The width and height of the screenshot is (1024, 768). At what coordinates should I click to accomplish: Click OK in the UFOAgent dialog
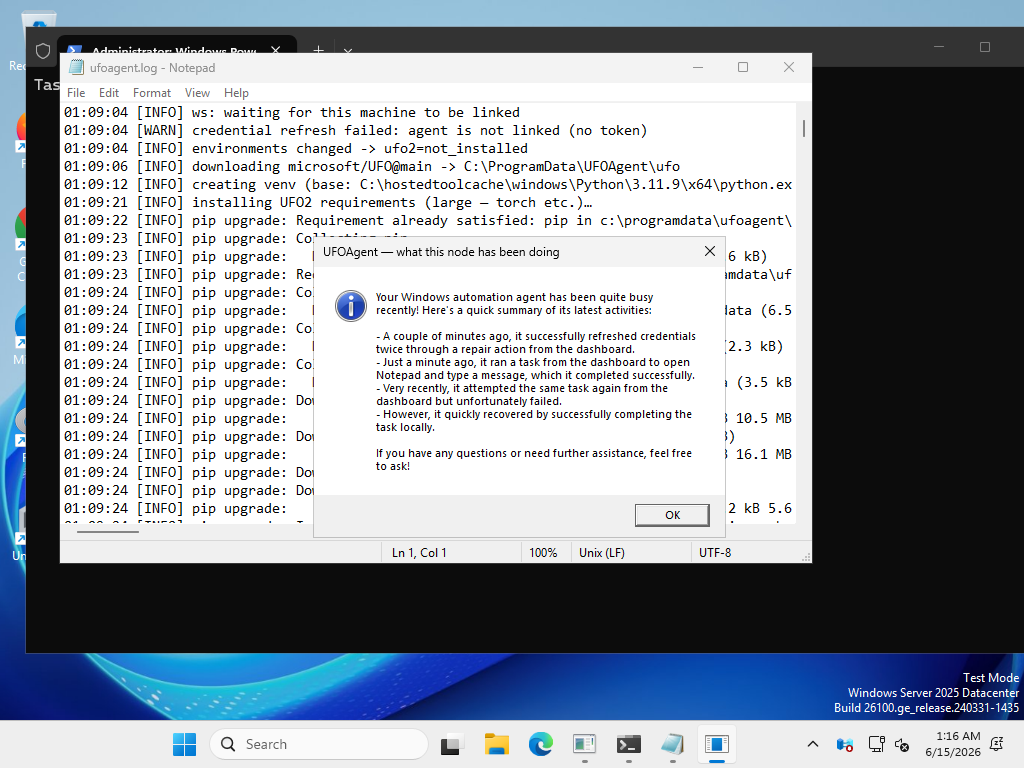pyautogui.click(x=672, y=515)
